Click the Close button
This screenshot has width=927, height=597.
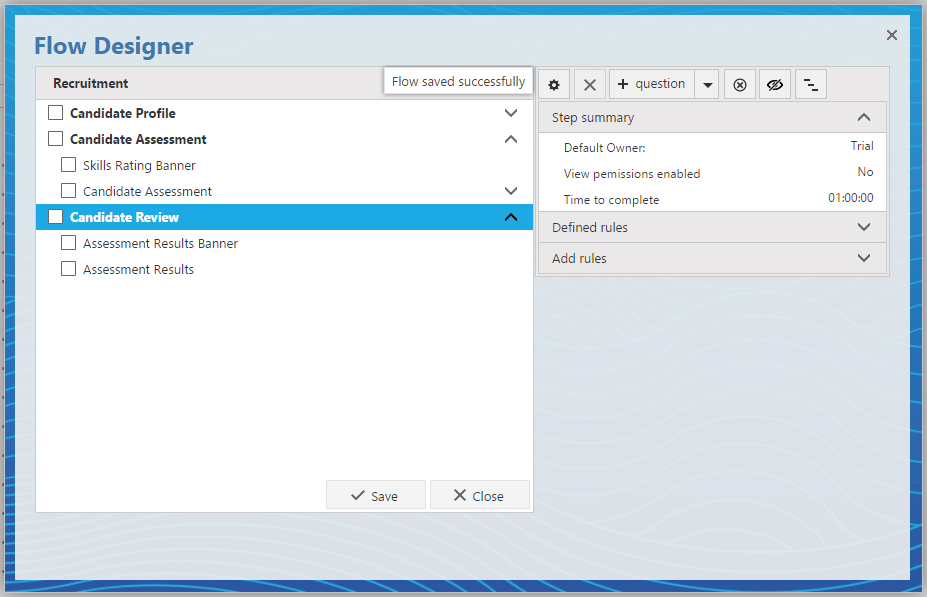click(479, 495)
